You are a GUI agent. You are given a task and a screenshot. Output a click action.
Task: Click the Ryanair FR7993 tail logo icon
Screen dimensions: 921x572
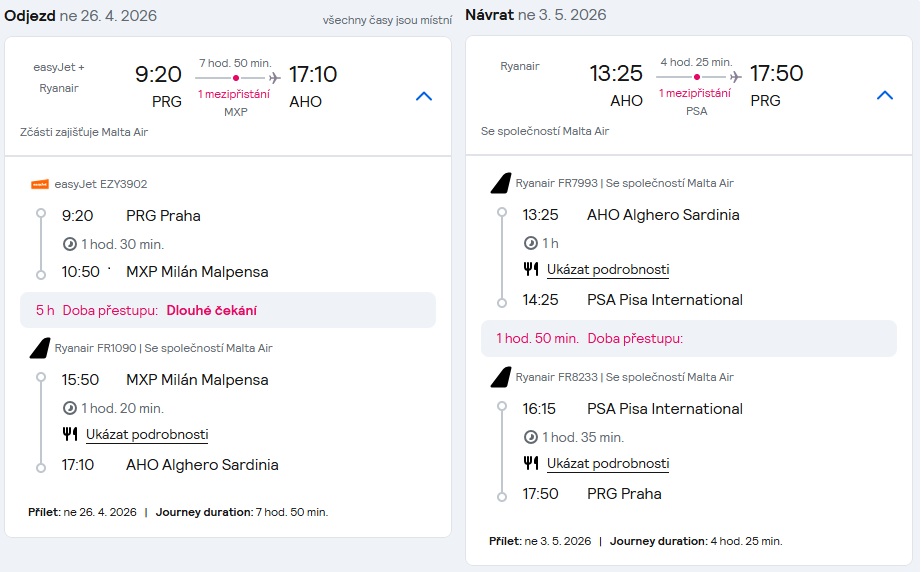click(x=501, y=183)
